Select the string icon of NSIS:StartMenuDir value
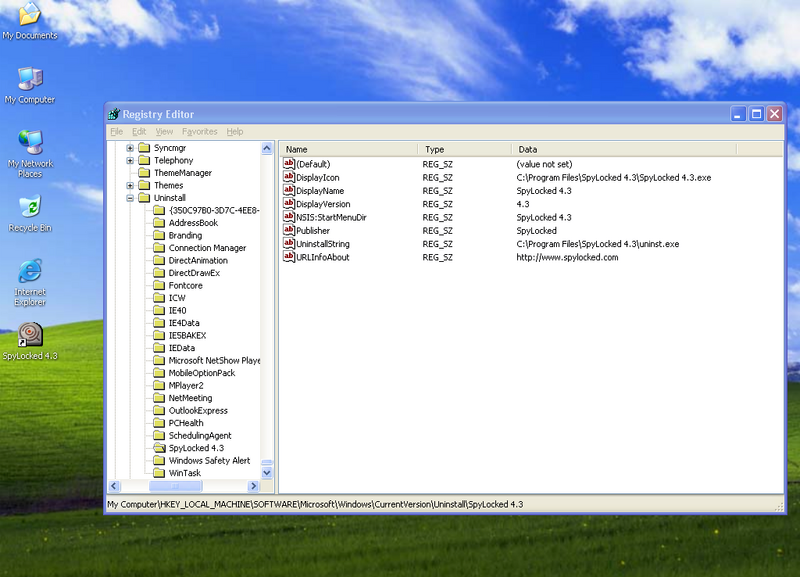Screen dimensions: 800x577 [x=289, y=217]
